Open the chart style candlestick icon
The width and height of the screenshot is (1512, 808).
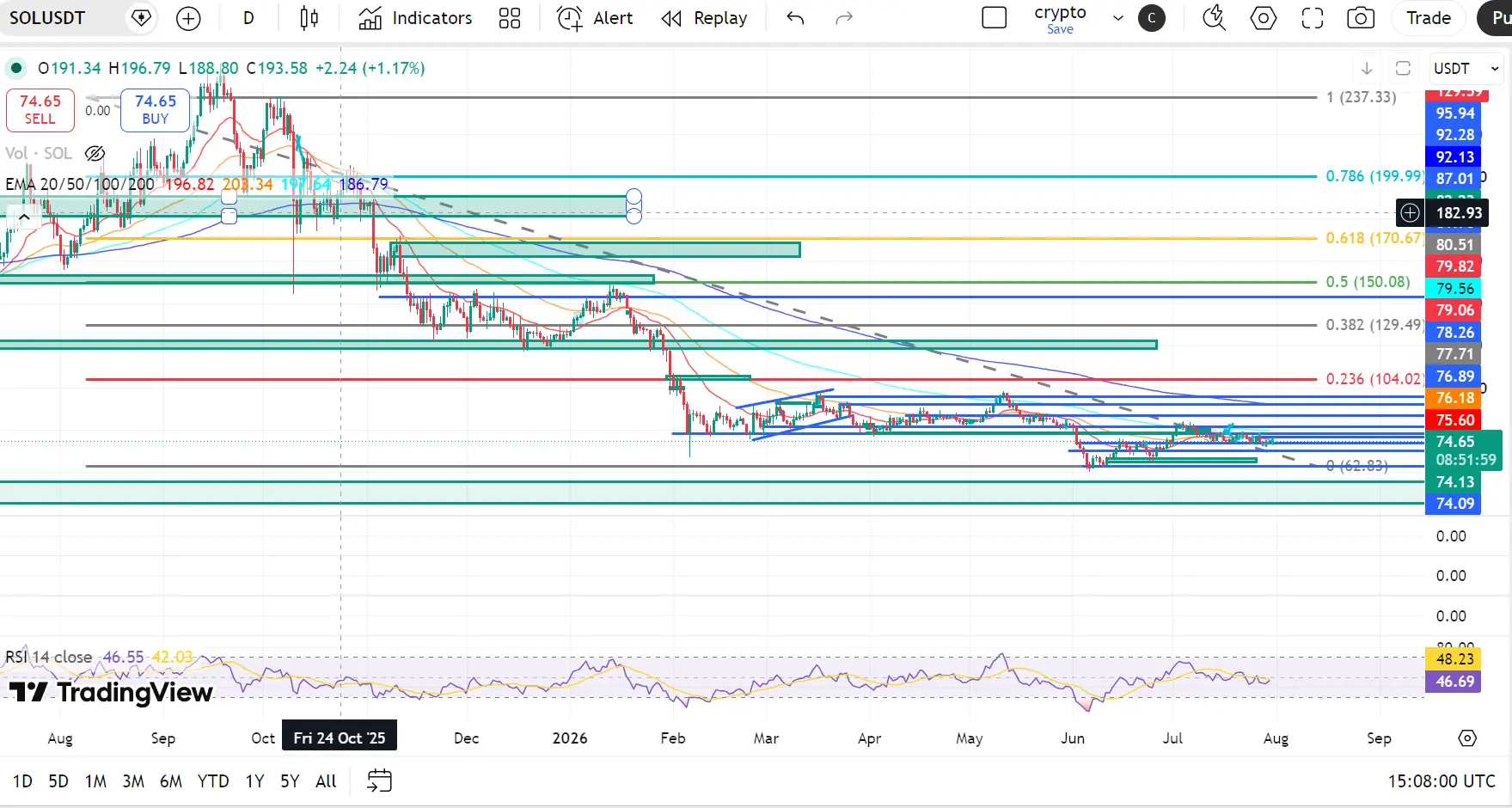(309, 18)
